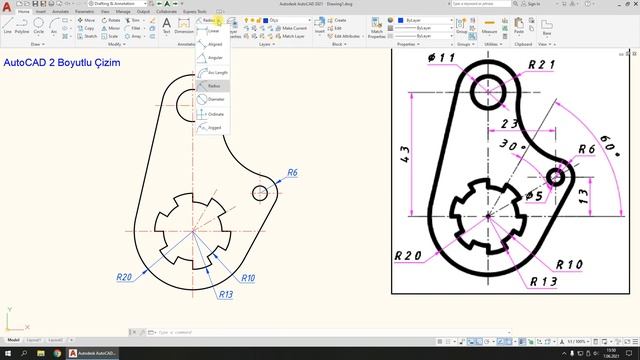This screenshot has height=360, width=640.
Task: Choose Radius from the dimension dropdown list
Action: (212, 86)
